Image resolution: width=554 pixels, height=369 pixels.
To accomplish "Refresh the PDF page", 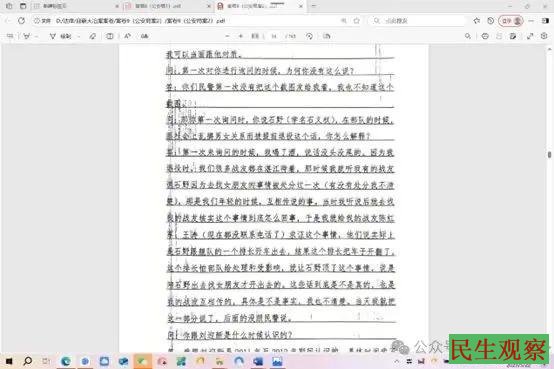I will (x=22, y=21).
